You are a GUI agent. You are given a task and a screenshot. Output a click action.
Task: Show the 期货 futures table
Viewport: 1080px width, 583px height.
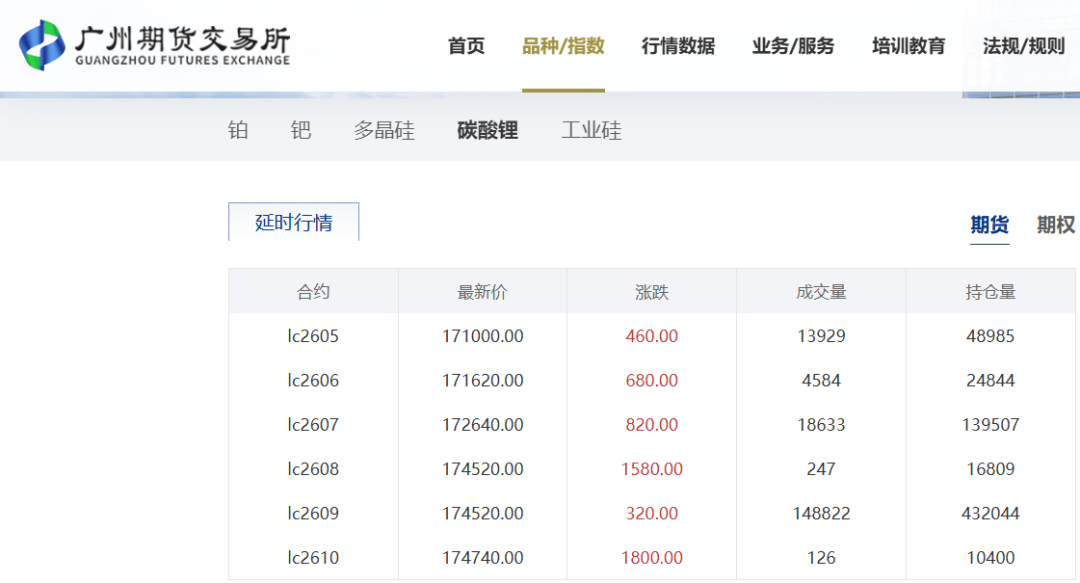click(989, 225)
